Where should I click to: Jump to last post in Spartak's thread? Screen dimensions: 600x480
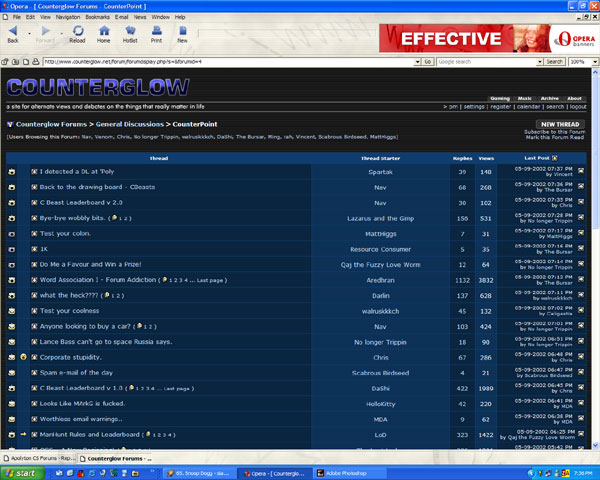581,172
